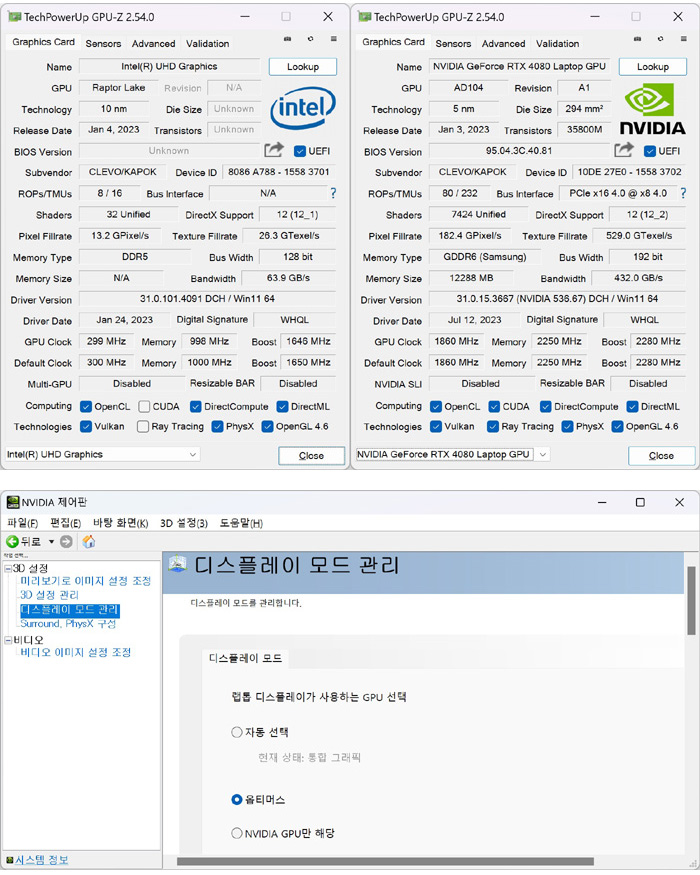This screenshot has width=700, height=875.
Task: Click the display mode page header icon
Action: [x=178, y=564]
